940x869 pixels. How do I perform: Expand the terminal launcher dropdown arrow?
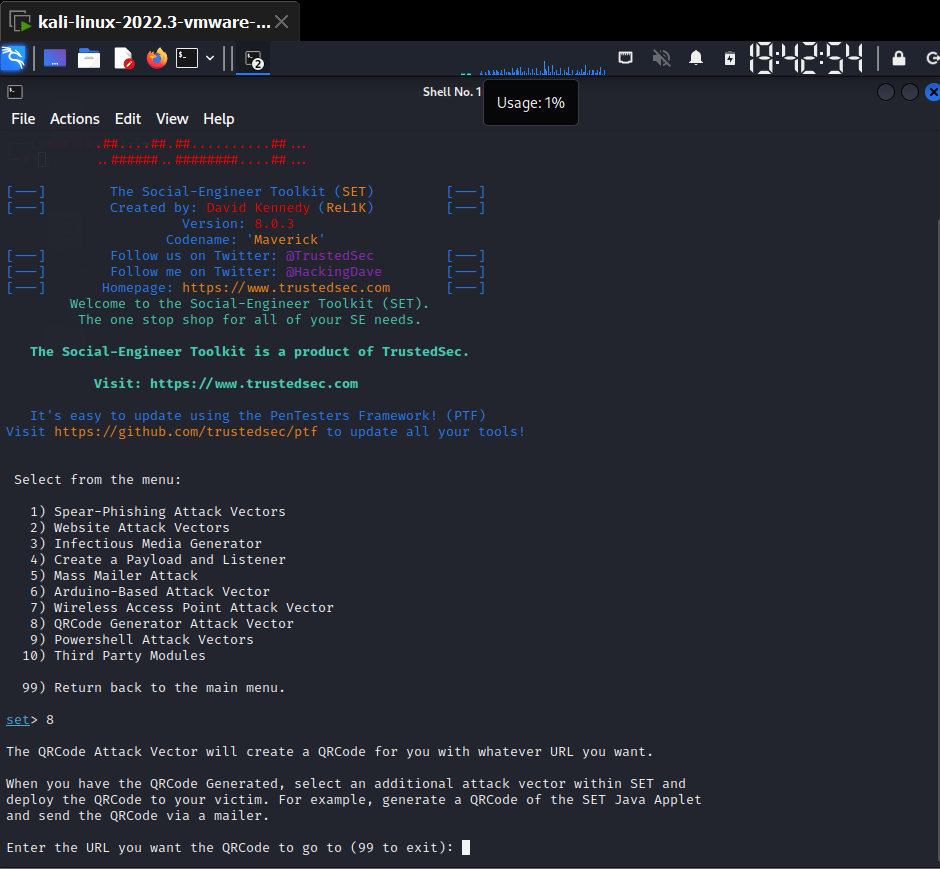[210, 59]
